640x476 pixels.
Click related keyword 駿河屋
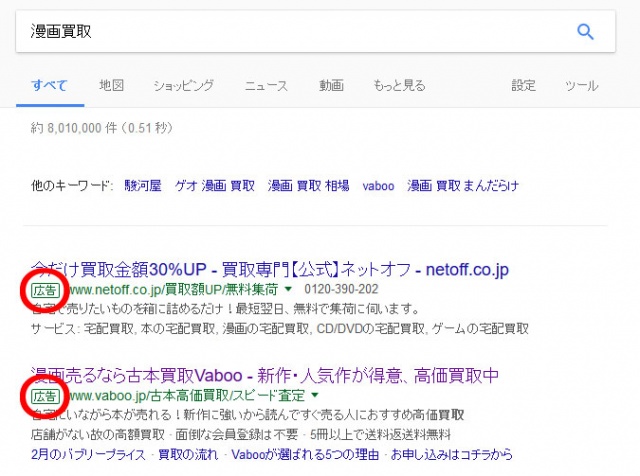[143, 186]
